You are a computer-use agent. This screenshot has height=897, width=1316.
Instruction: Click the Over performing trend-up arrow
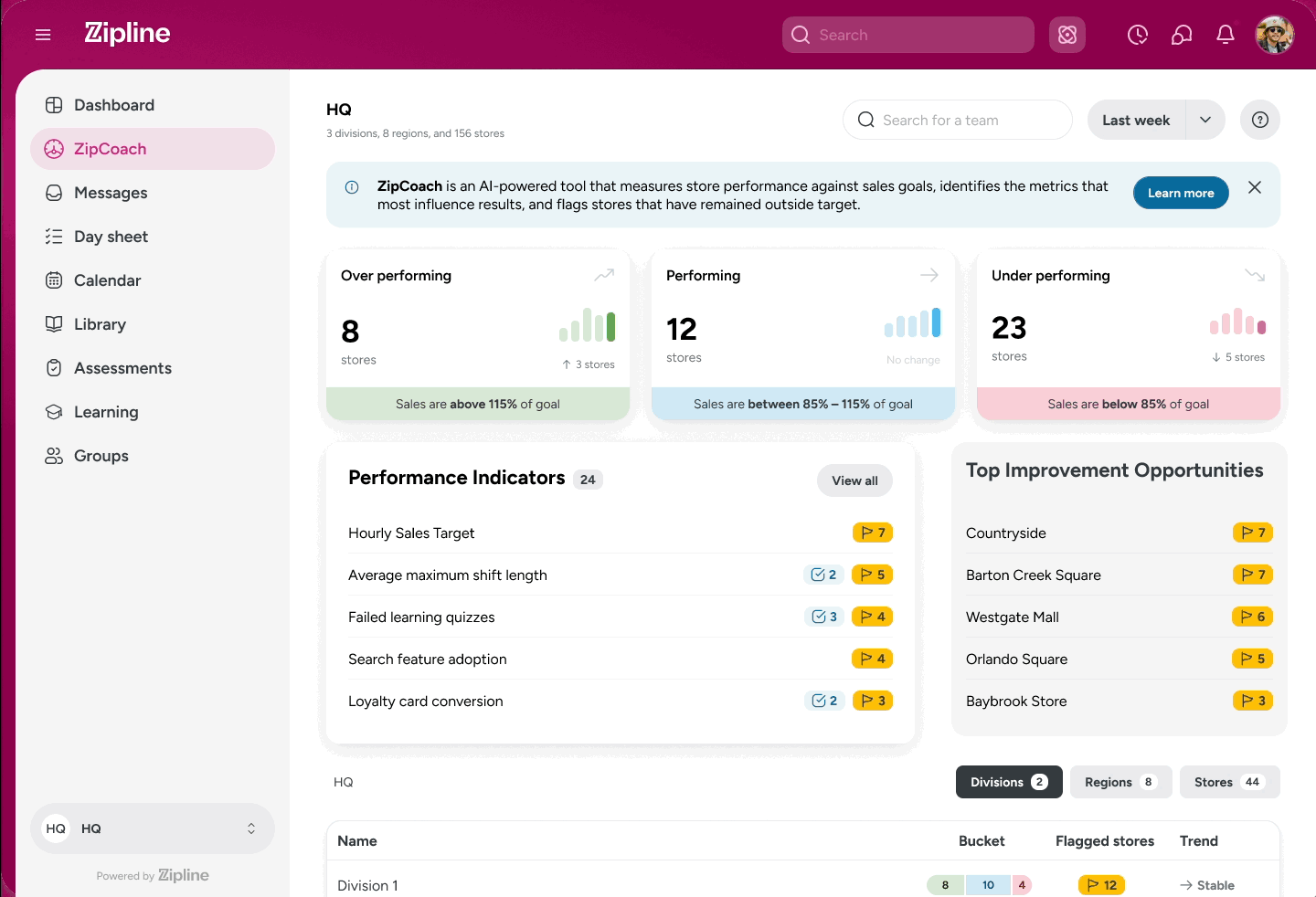[x=604, y=275]
